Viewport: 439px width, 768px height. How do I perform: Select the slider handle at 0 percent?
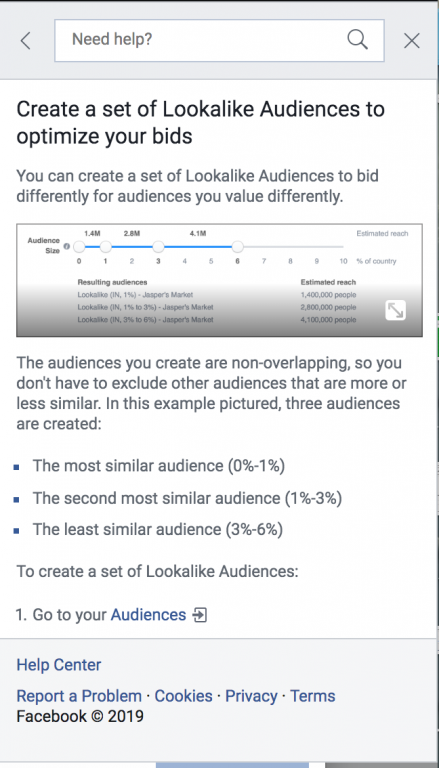coord(79,247)
